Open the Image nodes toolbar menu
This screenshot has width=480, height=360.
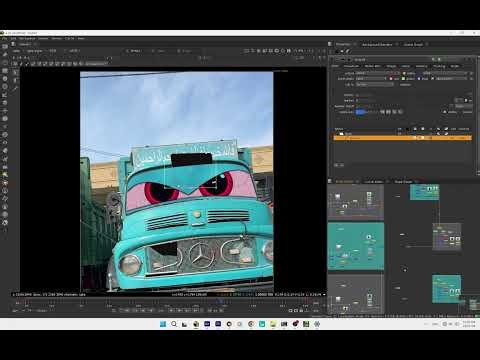pos(5,47)
